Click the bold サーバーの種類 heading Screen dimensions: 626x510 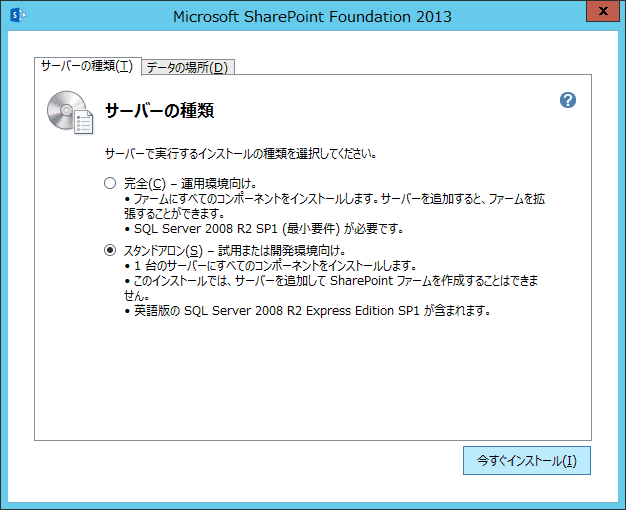(160, 111)
